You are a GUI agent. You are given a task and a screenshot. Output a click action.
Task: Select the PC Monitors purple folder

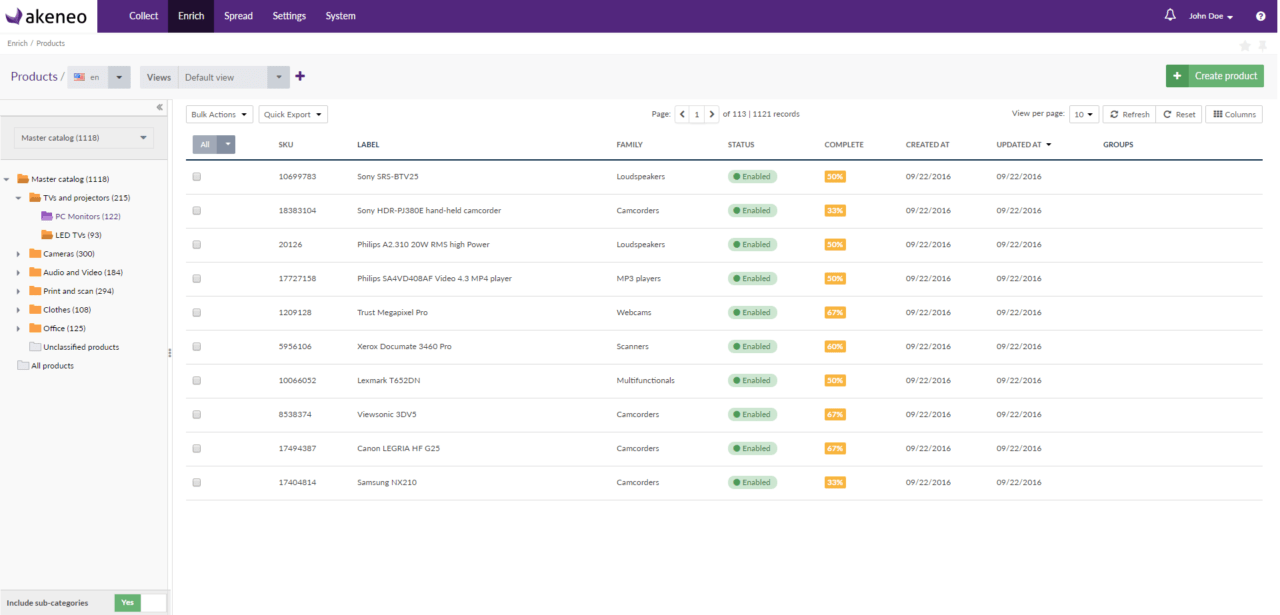tap(47, 216)
